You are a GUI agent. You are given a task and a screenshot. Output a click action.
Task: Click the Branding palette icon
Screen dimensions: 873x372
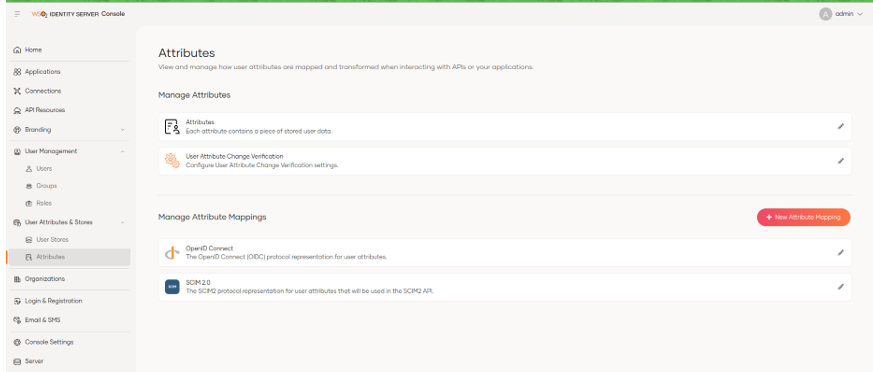pos(17,130)
